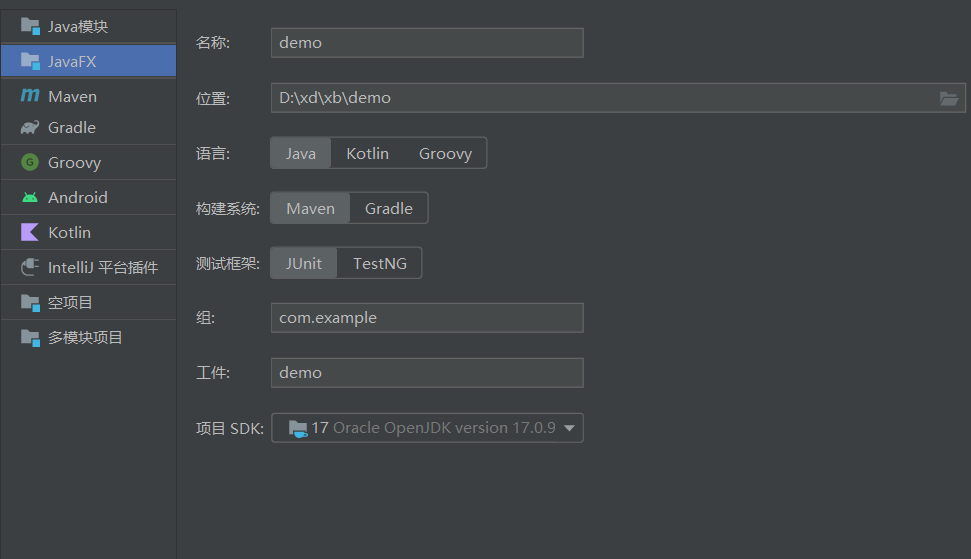This screenshot has width=971, height=559.
Task: Click the green Groovy icon
Action: click(30, 162)
